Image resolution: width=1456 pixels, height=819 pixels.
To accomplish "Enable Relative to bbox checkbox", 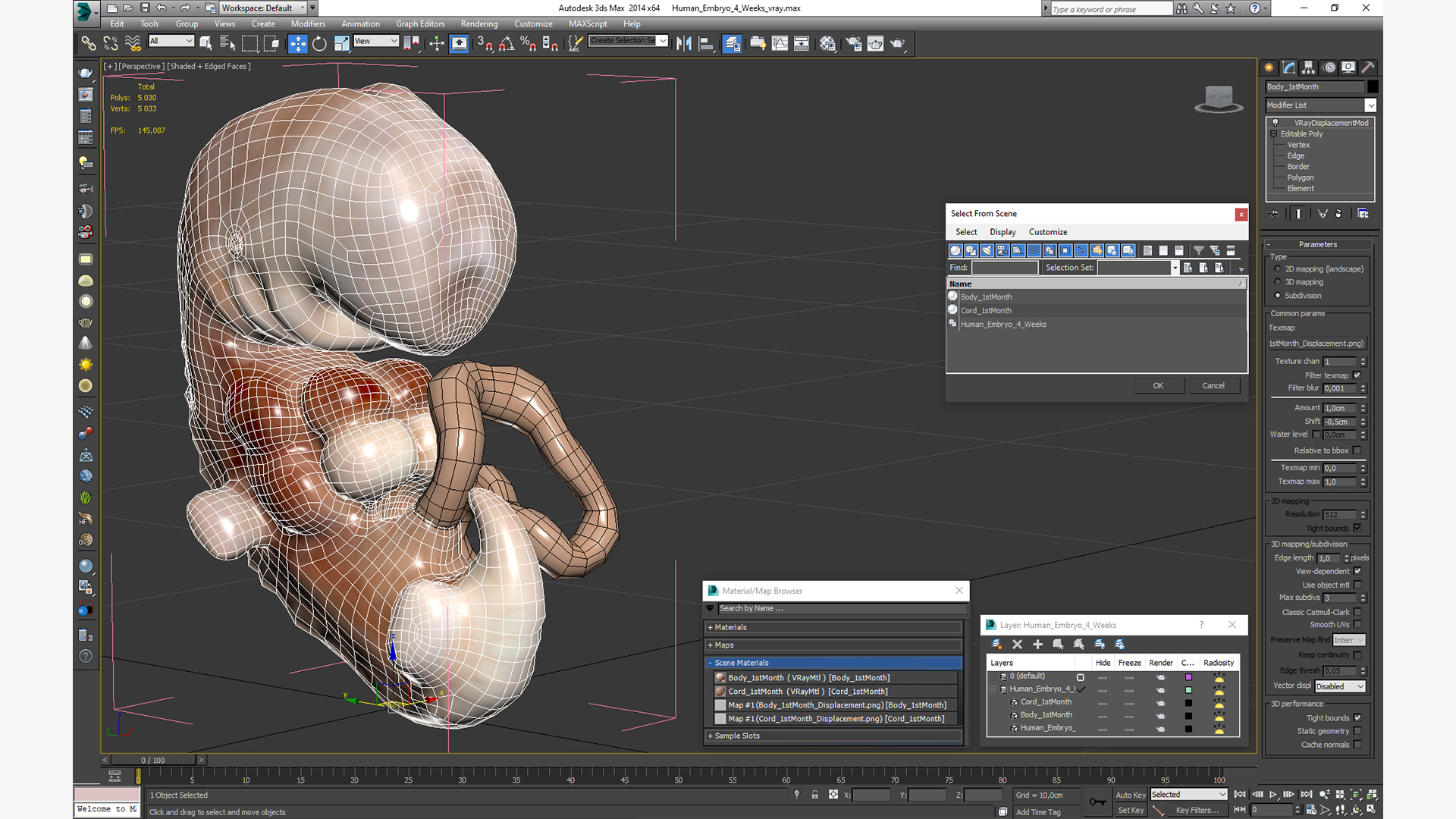I will point(1357,450).
